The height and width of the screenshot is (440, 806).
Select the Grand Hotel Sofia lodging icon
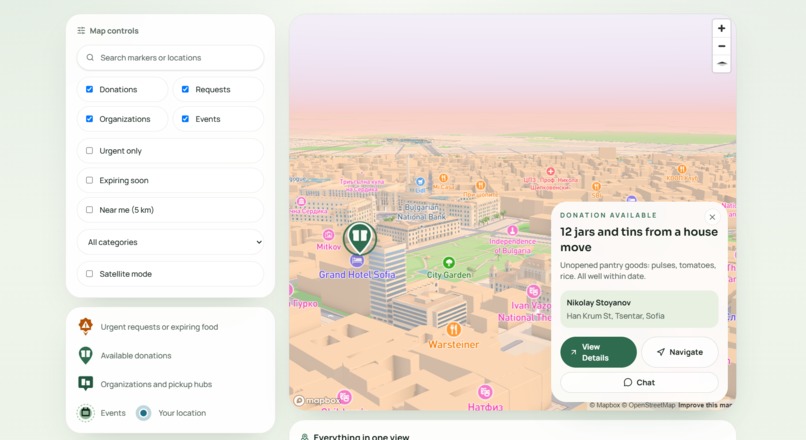coord(357,261)
